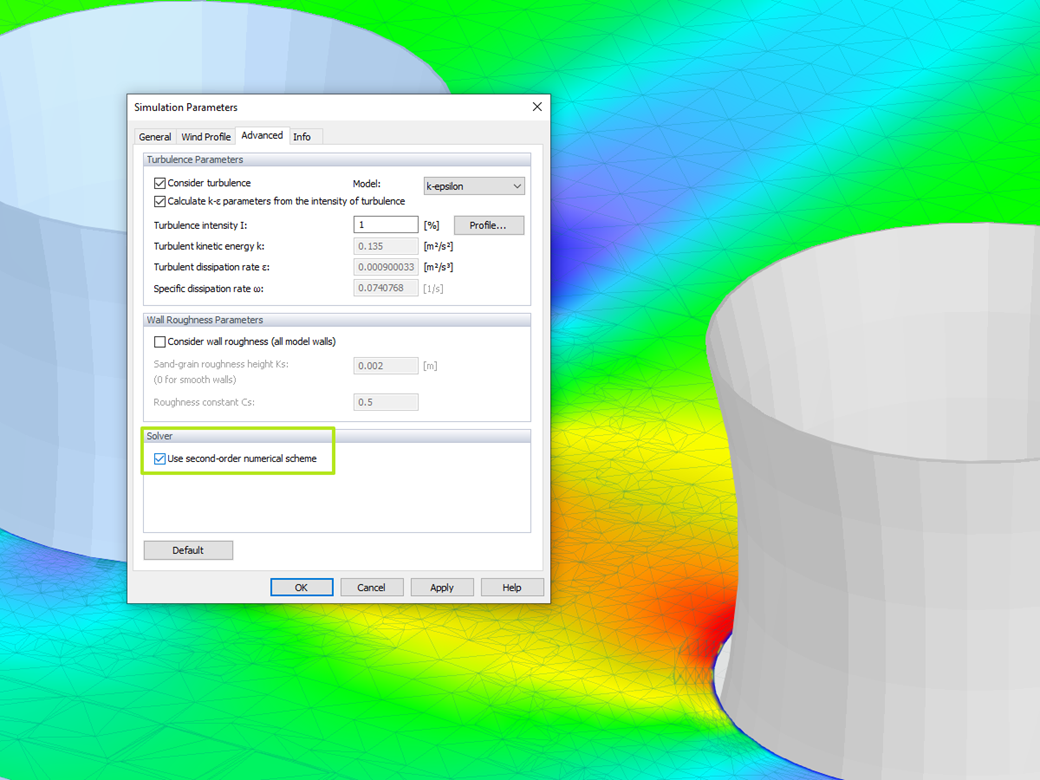Confirm settings with the OK button
The image size is (1040, 780).
pyautogui.click(x=301, y=587)
